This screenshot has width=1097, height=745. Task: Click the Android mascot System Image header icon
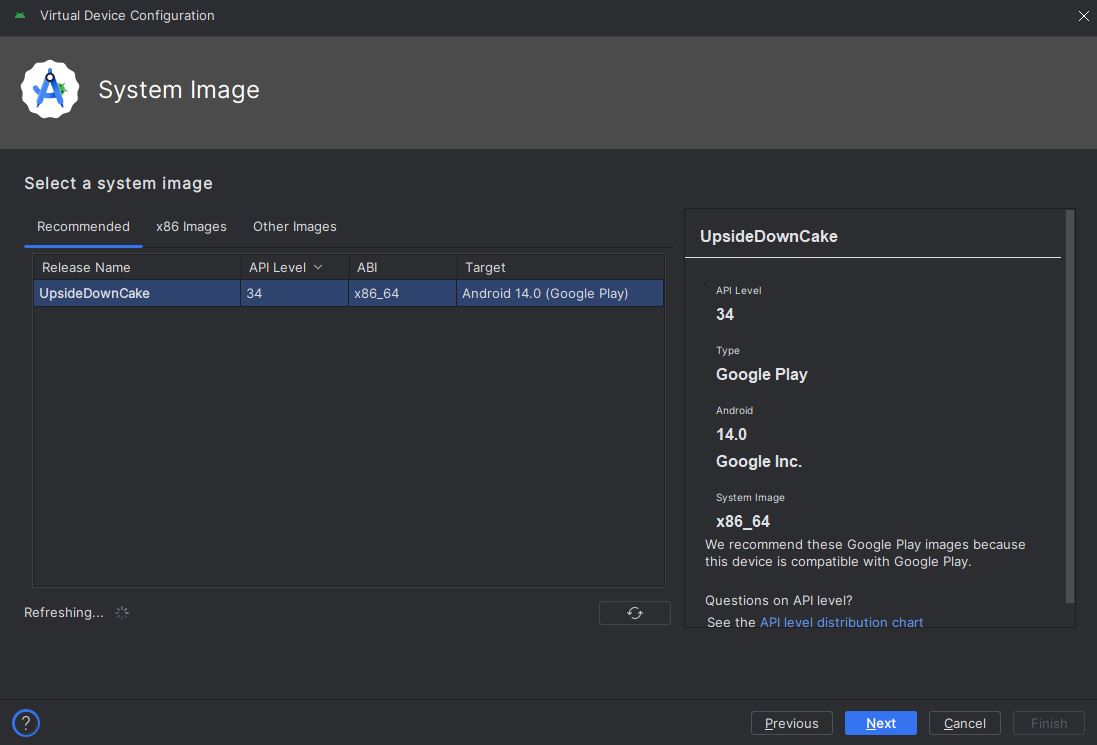pos(49,89)
